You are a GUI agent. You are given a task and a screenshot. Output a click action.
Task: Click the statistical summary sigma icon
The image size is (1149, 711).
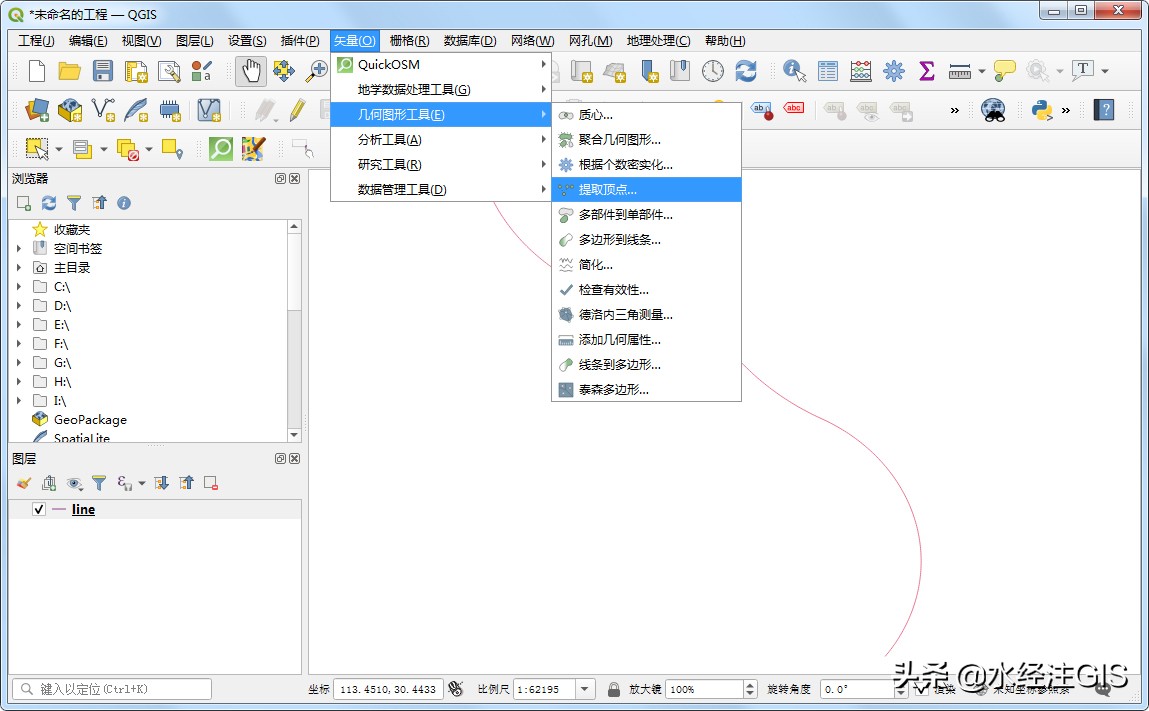[x=926, y=71]
